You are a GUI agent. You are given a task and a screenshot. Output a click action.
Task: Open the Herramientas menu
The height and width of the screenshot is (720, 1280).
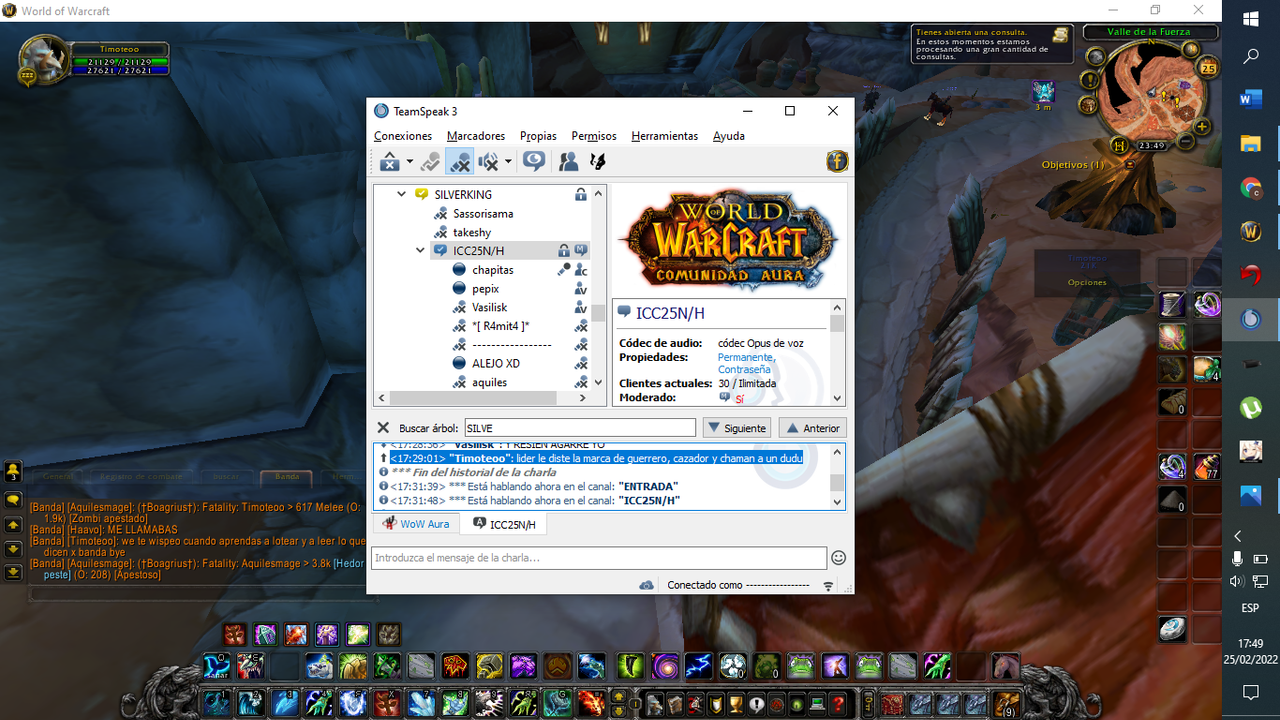pos(664,135)
